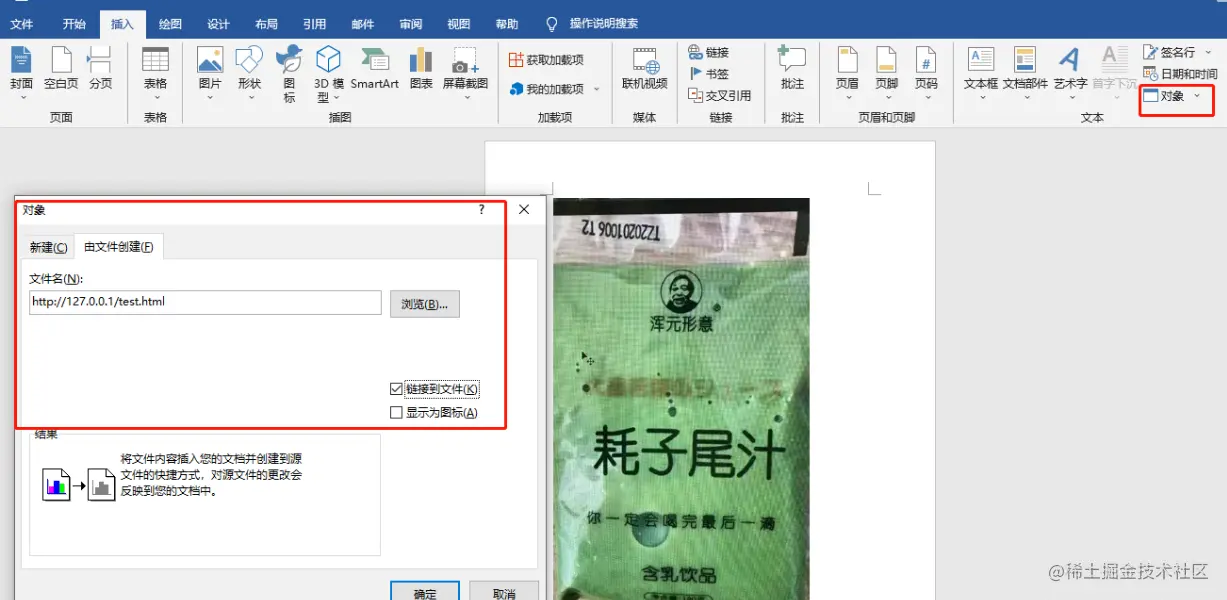Expand the picture (图片) dropdown arrow
1227x600 pixels.
point(210,98)
